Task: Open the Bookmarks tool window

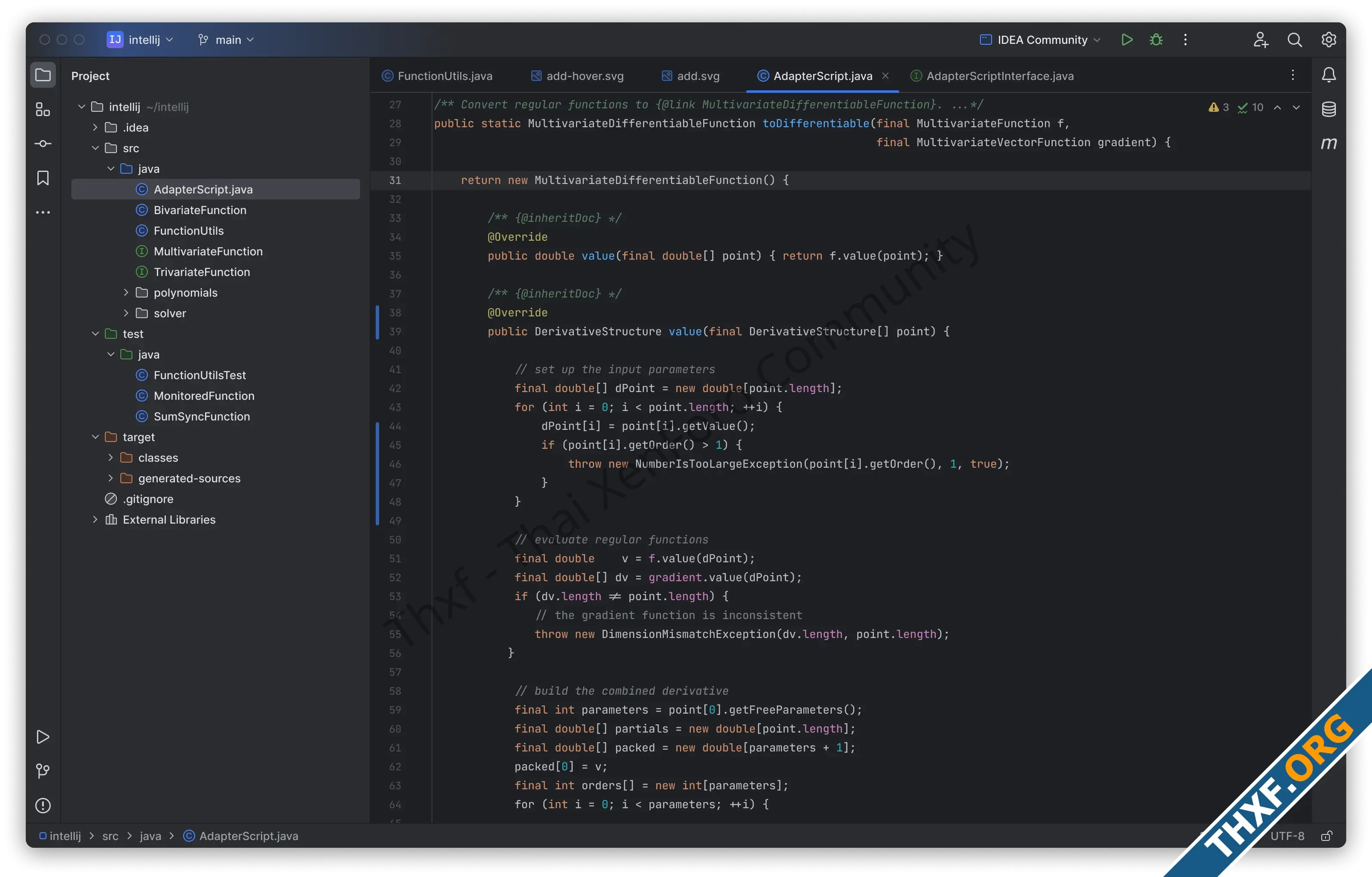Action: [x=43, y=178]
